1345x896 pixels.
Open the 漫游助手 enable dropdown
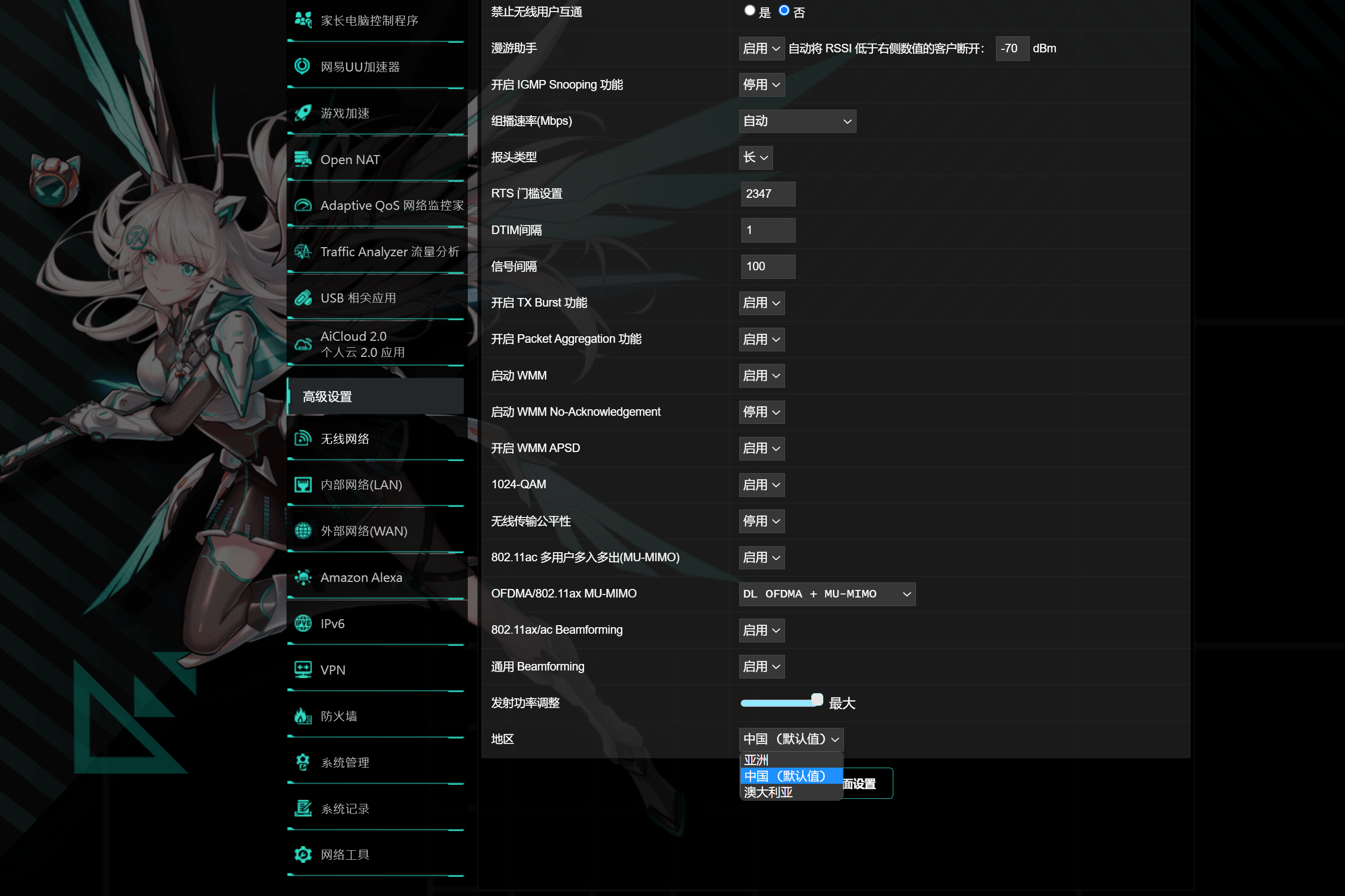761,48
